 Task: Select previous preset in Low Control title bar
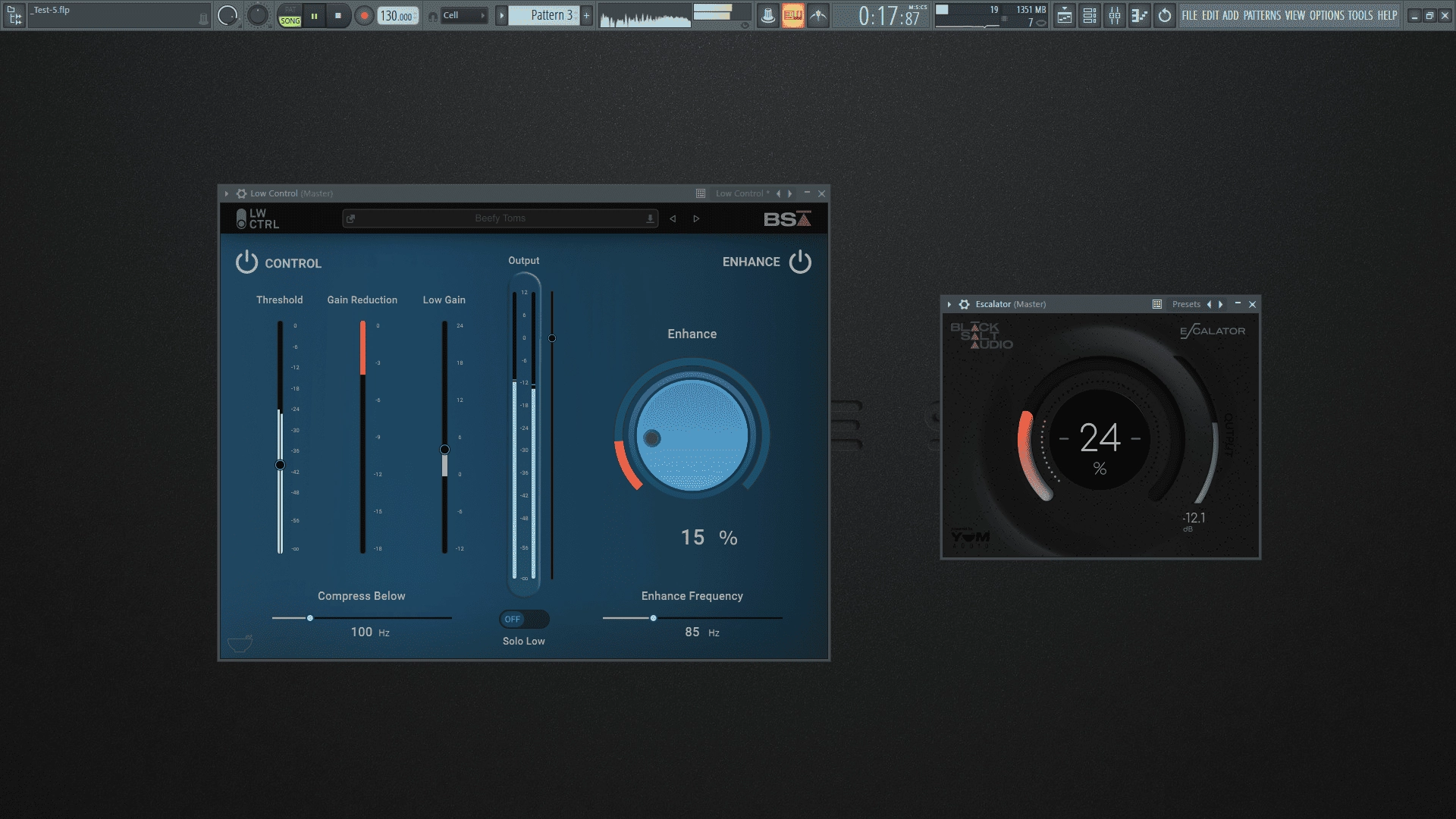[778, 194]
